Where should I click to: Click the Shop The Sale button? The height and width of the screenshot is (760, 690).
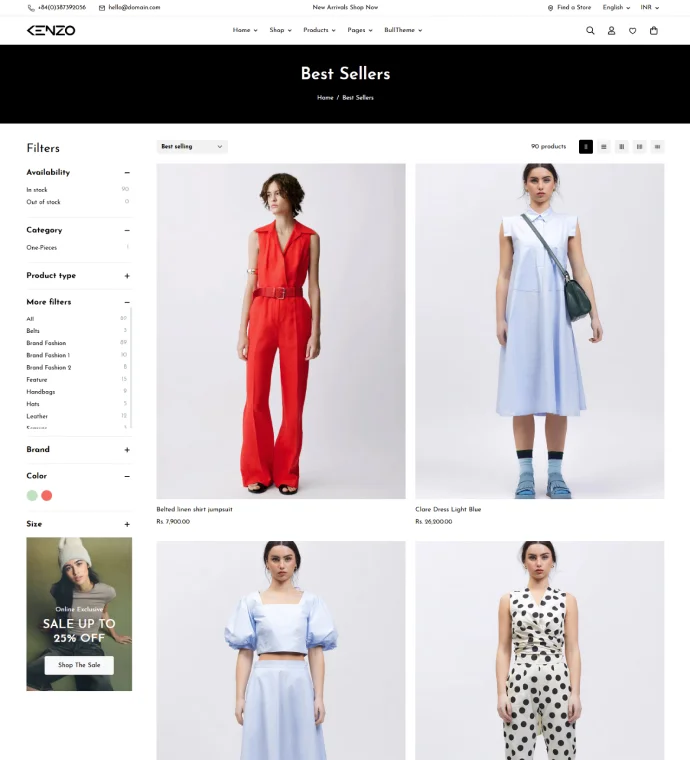[x=79, y=665]
